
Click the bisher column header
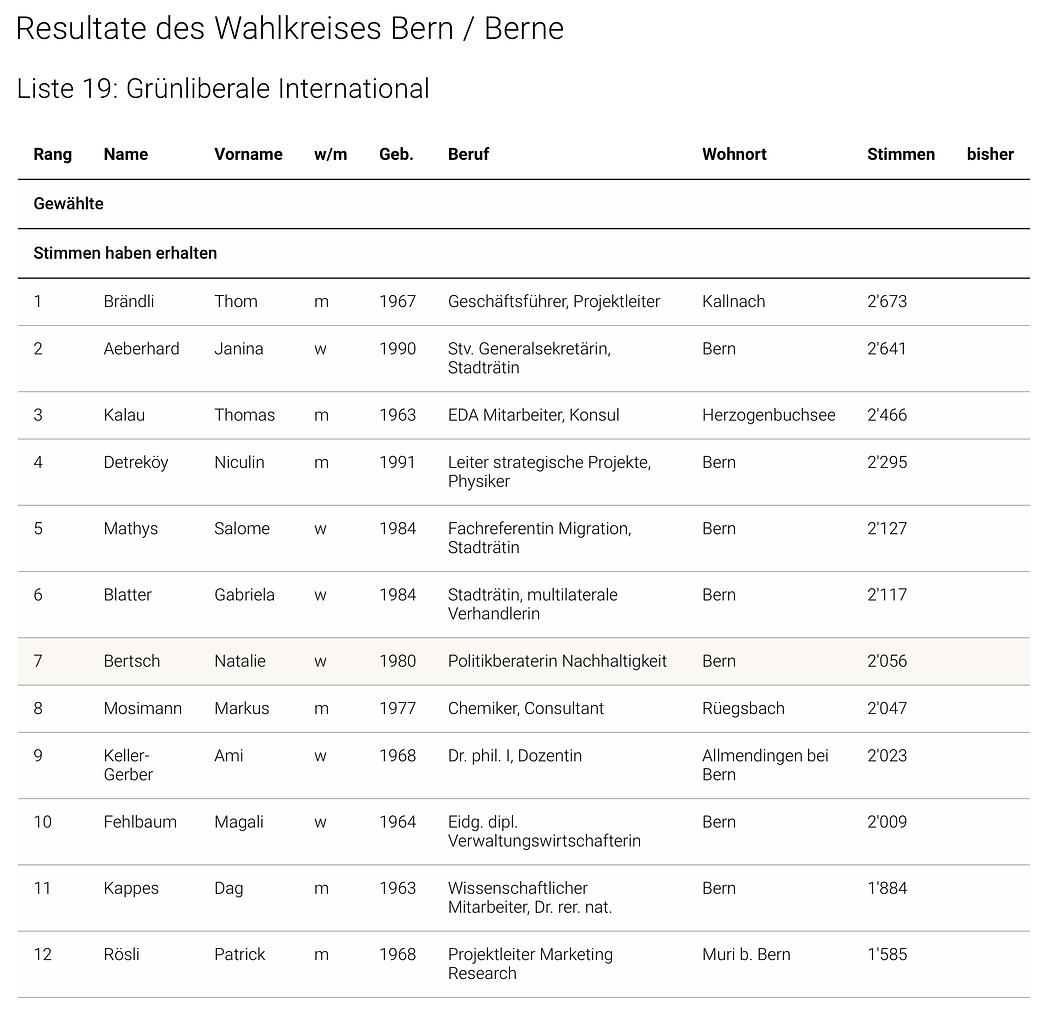[989, 154]
